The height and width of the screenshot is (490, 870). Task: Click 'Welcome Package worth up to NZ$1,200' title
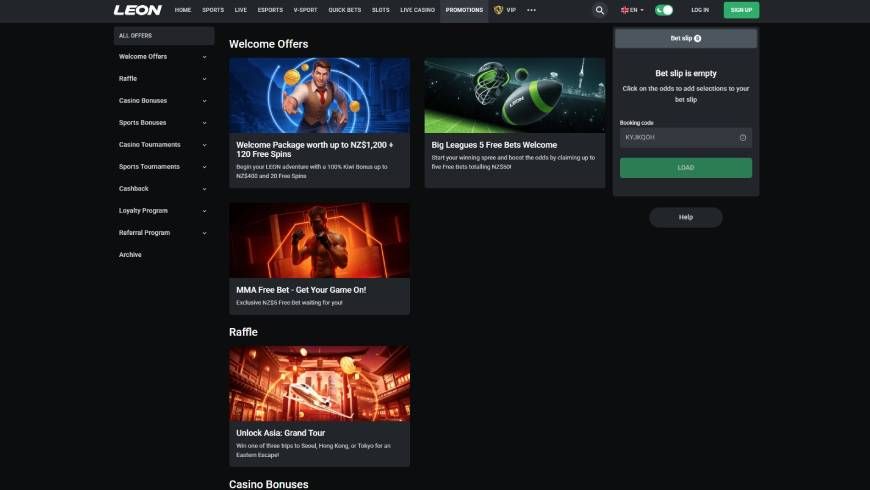(315, 149)
